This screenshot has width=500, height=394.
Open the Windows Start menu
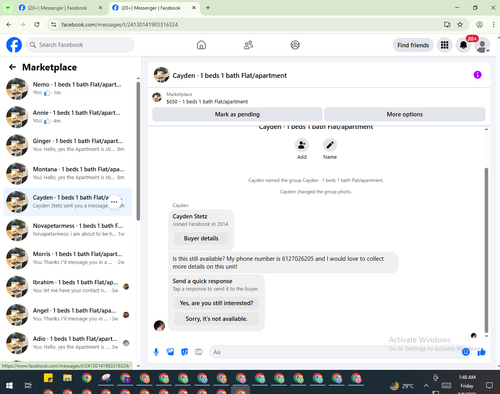coord(9,386)
